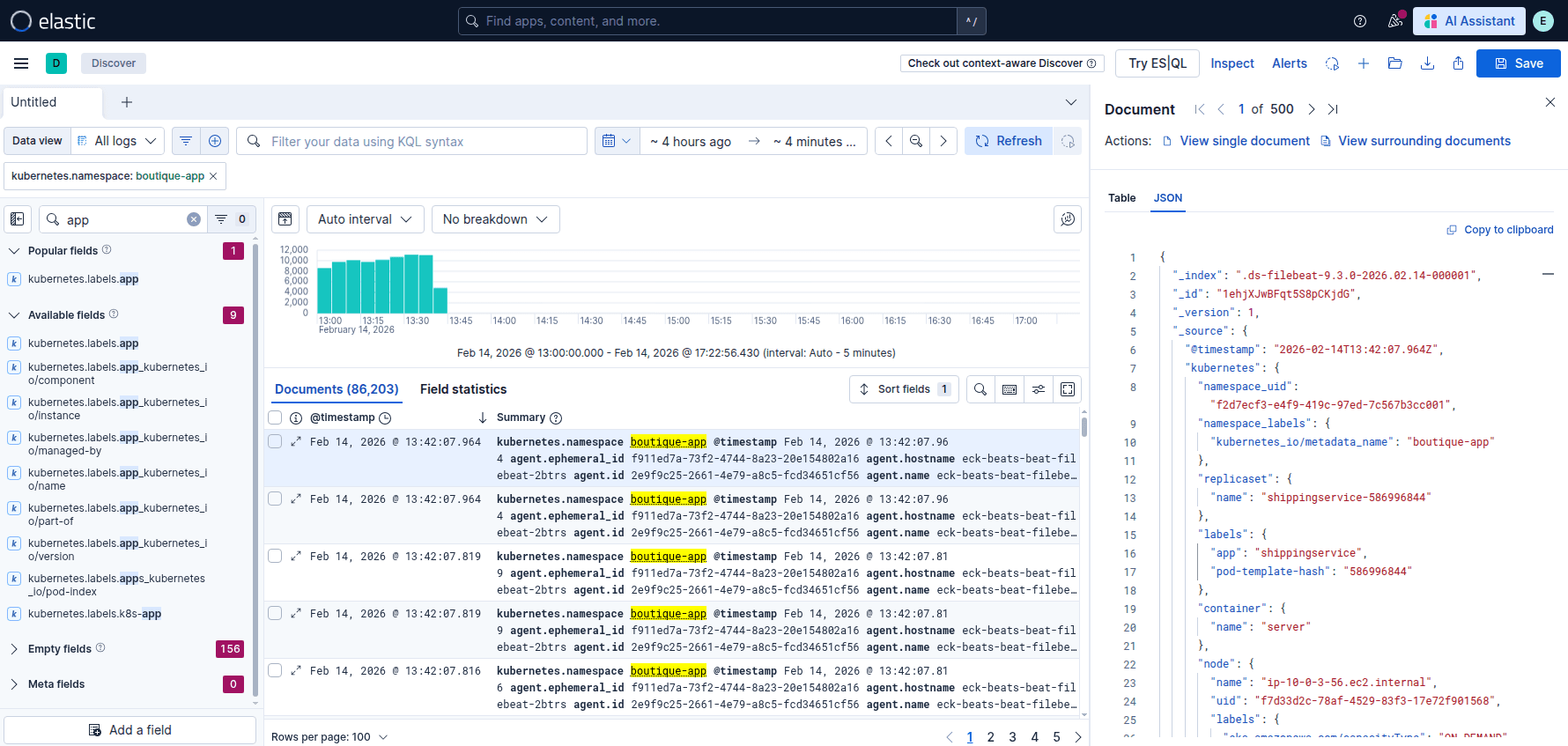Viewport: 1568px width, 746px height.
Task: Open the help menu icon
Action: pyautogui.click(x=1360, y=21)
